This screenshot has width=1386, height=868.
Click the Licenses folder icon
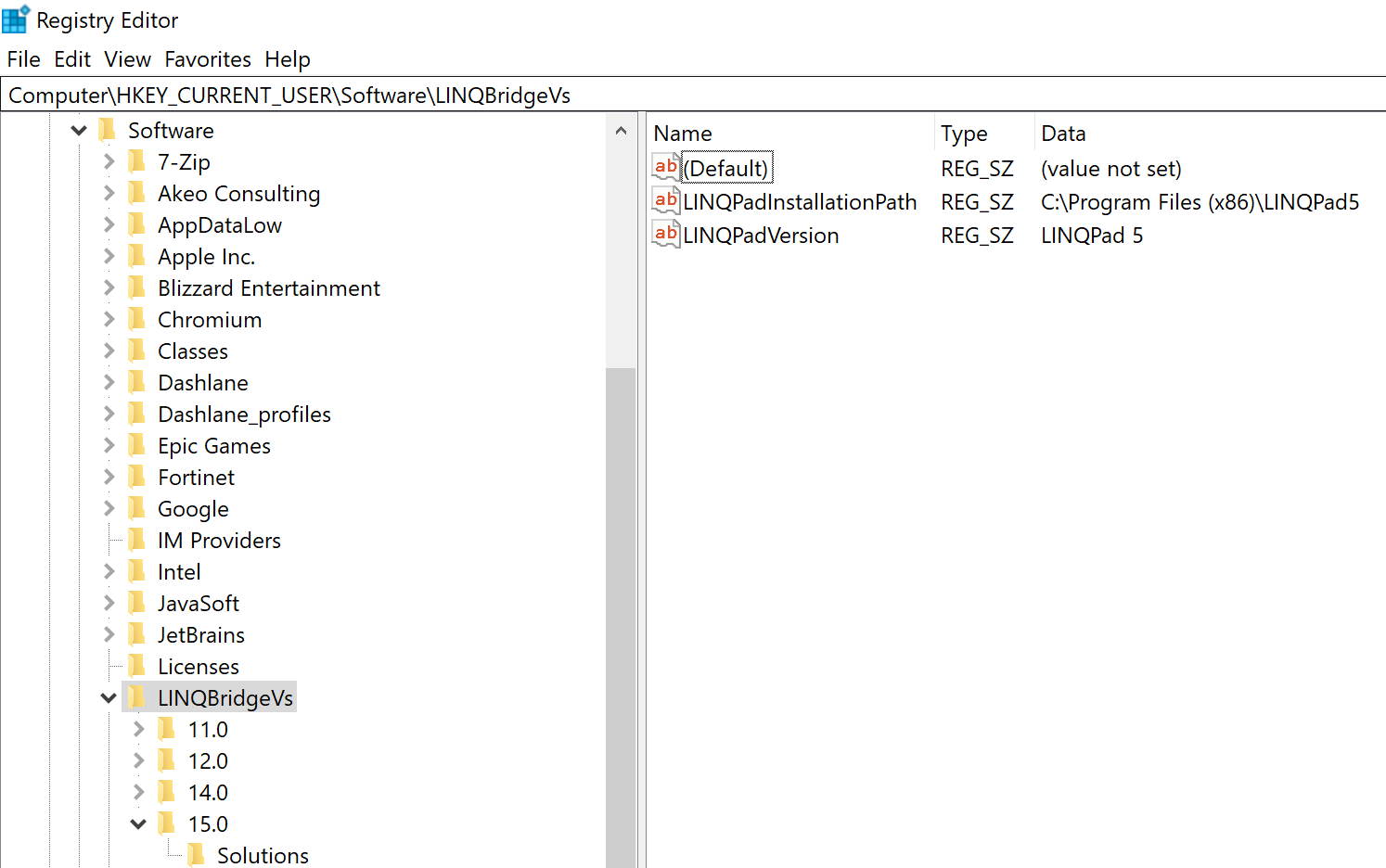click(136, 666)
